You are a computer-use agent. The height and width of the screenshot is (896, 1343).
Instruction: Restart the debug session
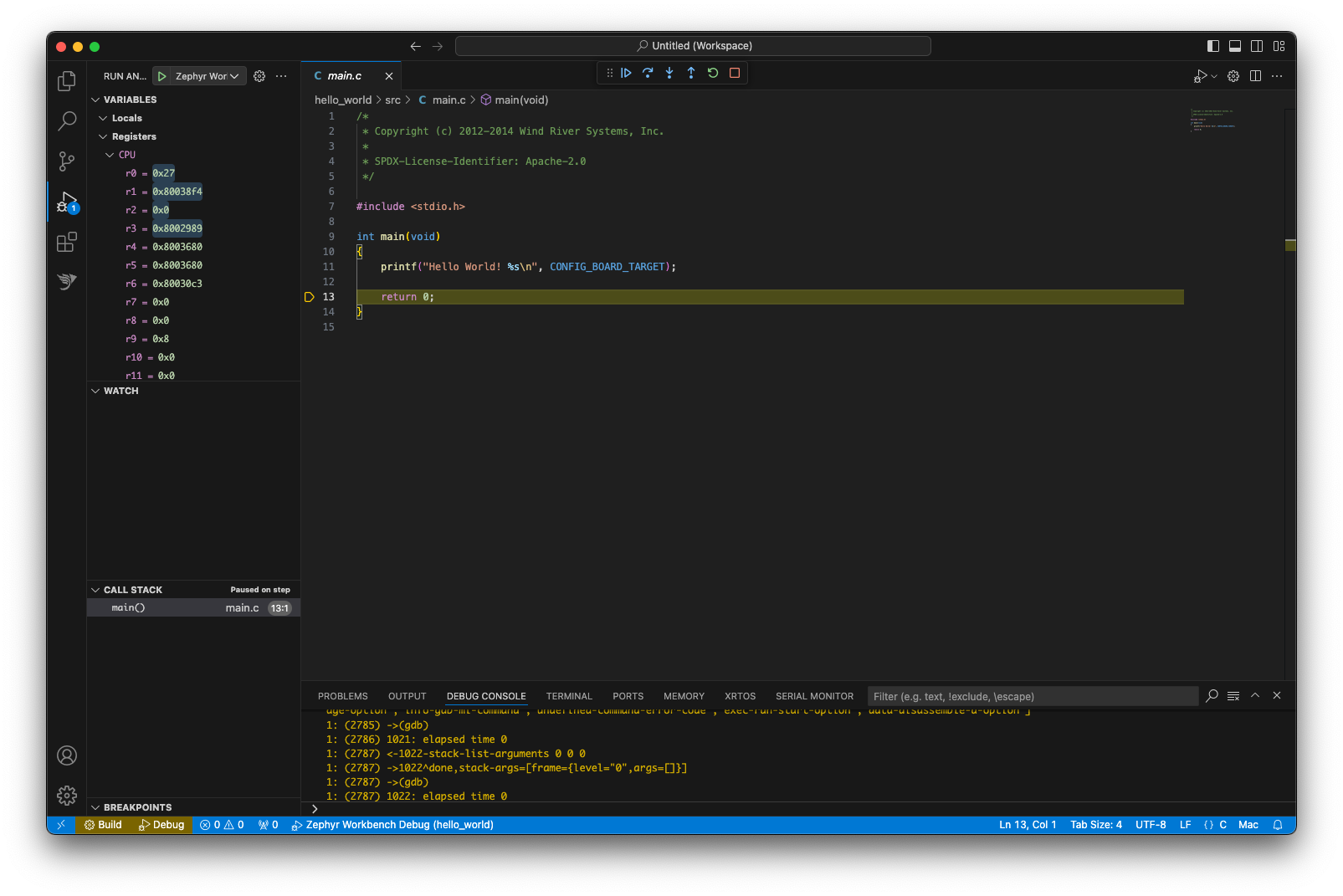[712, 73]
